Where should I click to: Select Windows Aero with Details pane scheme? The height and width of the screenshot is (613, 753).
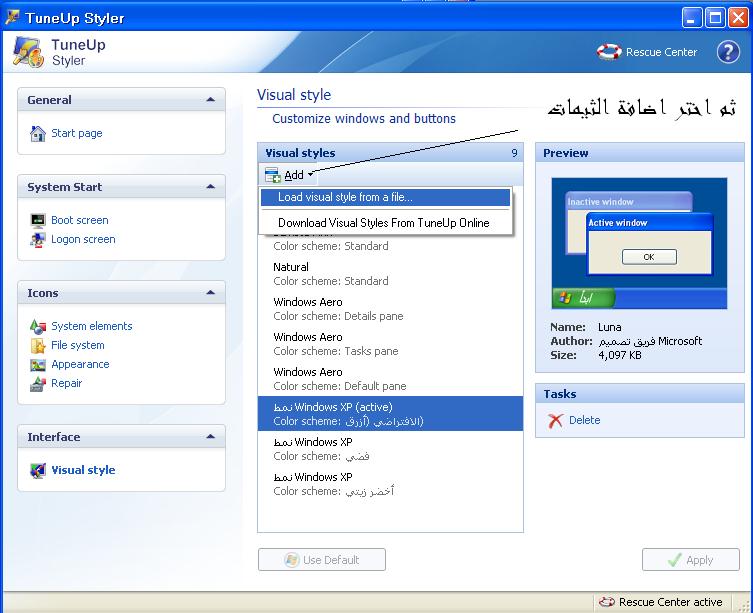(390, 309)
